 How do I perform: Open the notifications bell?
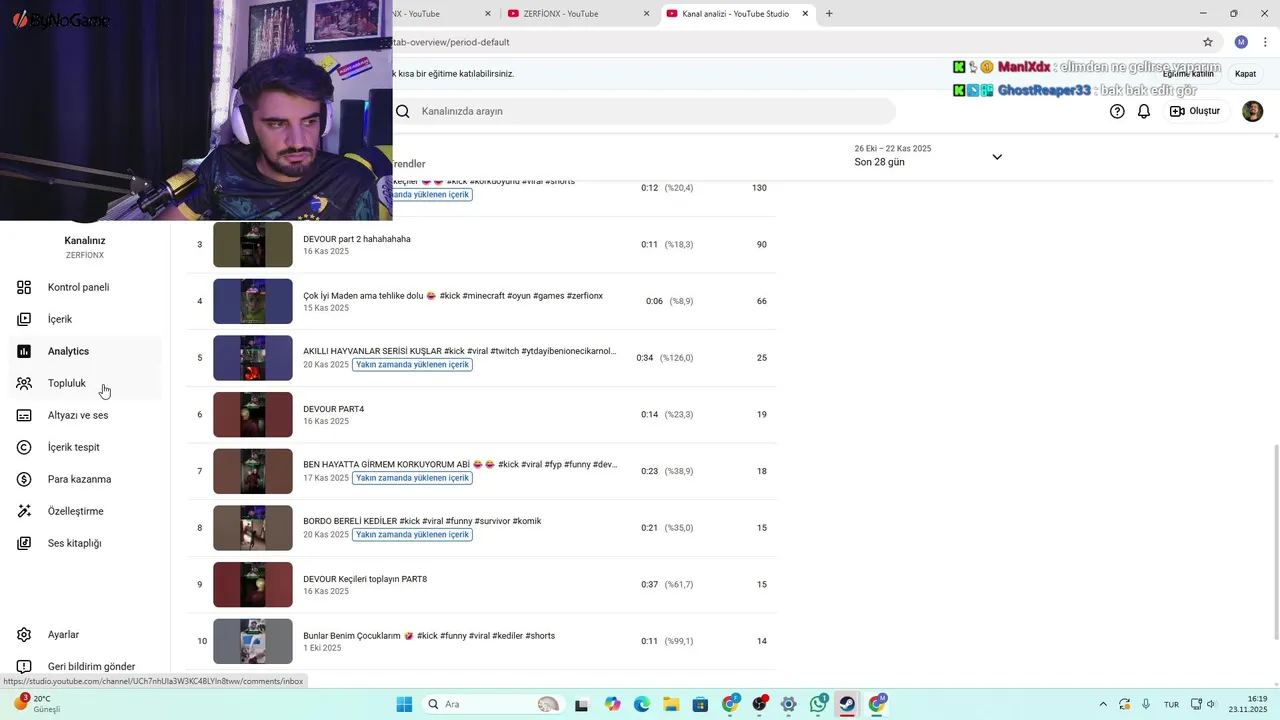pyautogui.click(x=1144, y=111)
